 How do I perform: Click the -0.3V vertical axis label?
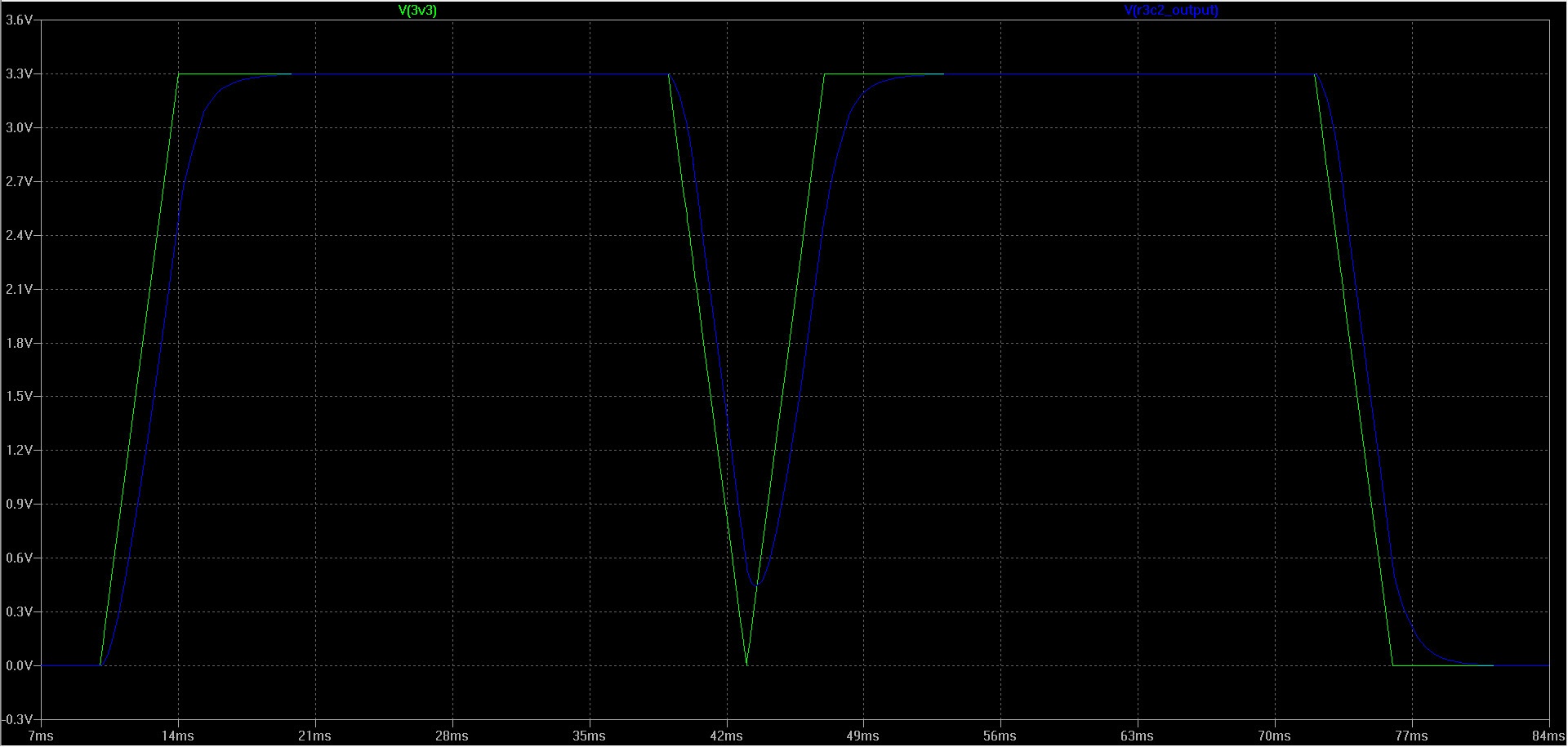(x=17, y=720)
